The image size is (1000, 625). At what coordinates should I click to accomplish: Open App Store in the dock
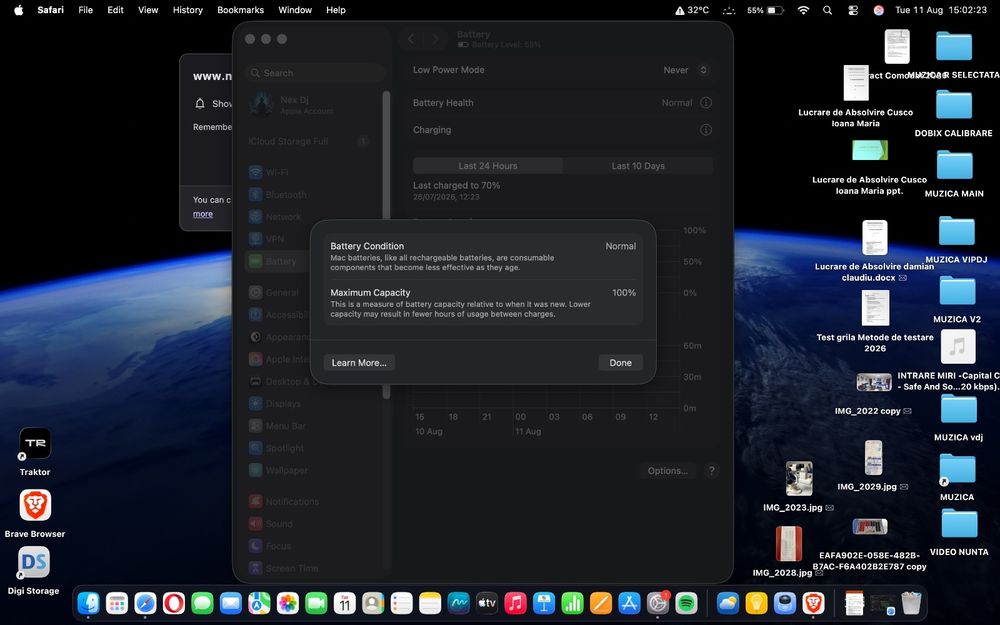tap(629, 603)
